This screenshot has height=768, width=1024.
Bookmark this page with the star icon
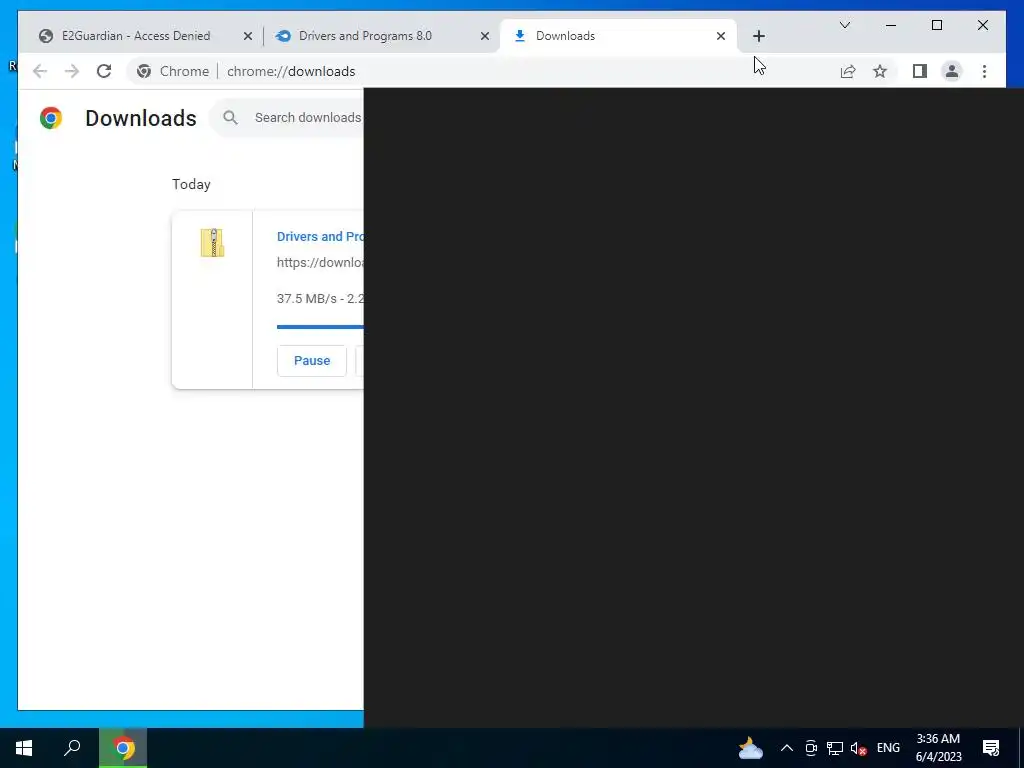880,71
